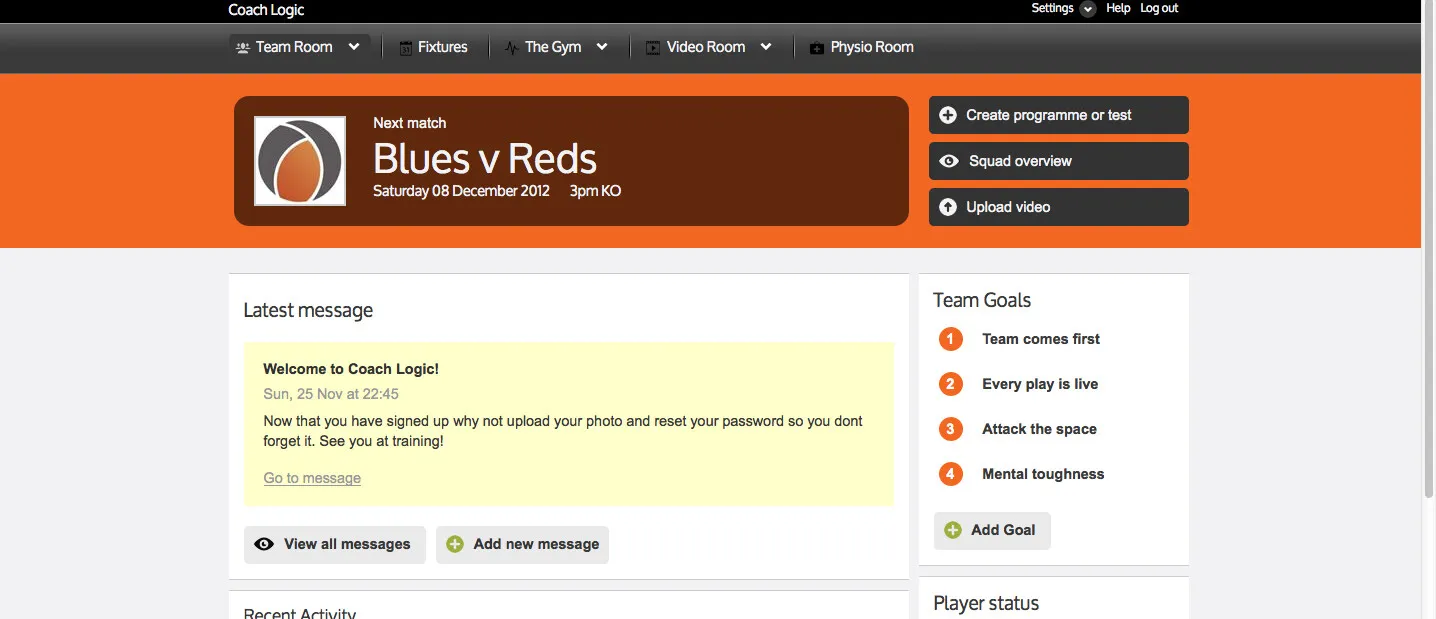Click the Team Room people icon
The width and height of the screenshot is (1436, 619).
click(x=242, y=47)
